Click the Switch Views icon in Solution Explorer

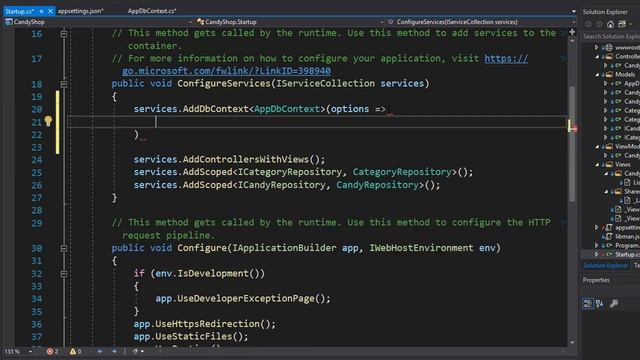click(x=622, y=24)
